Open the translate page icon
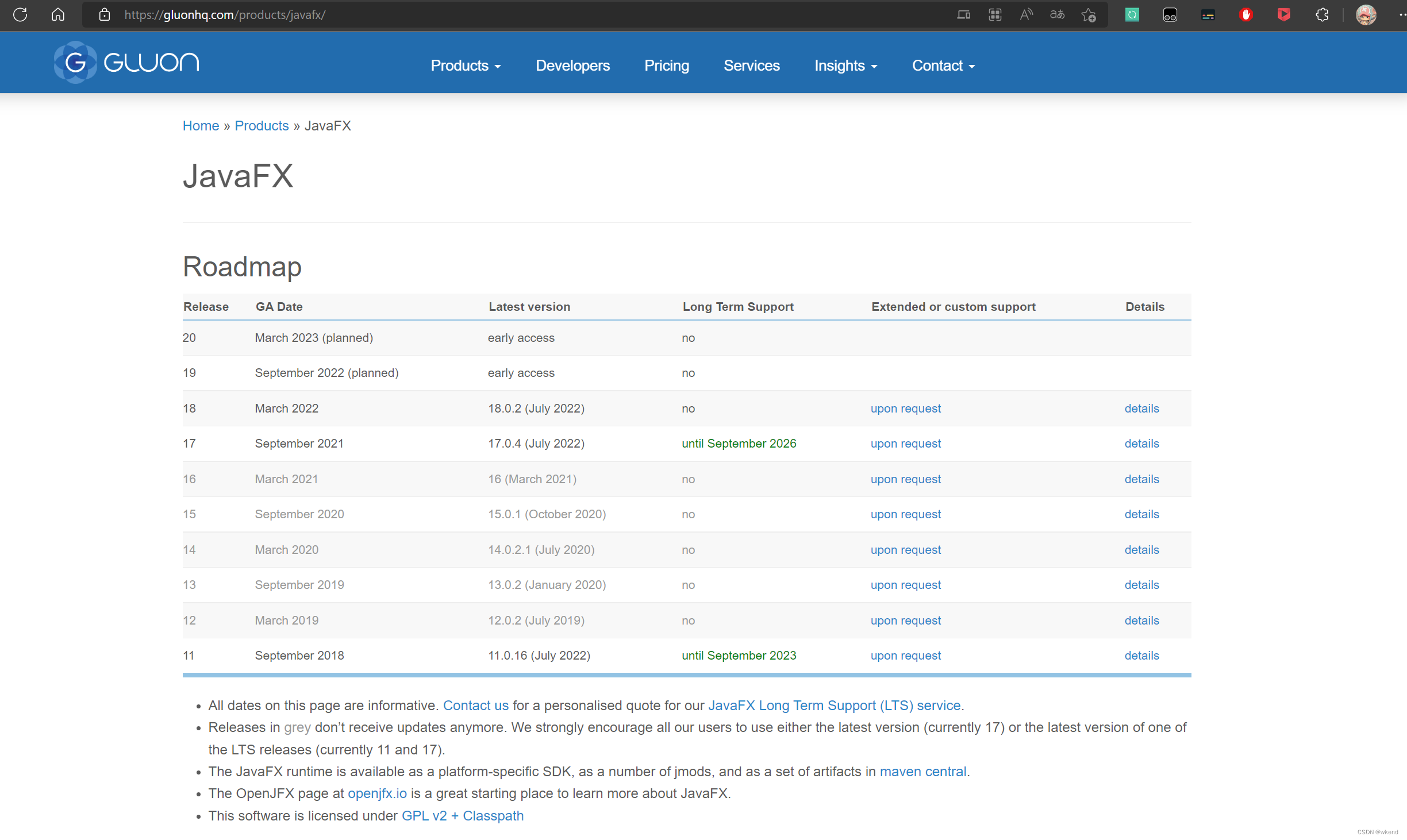This screenshot has height=840, width=1407. point(1057,15)
